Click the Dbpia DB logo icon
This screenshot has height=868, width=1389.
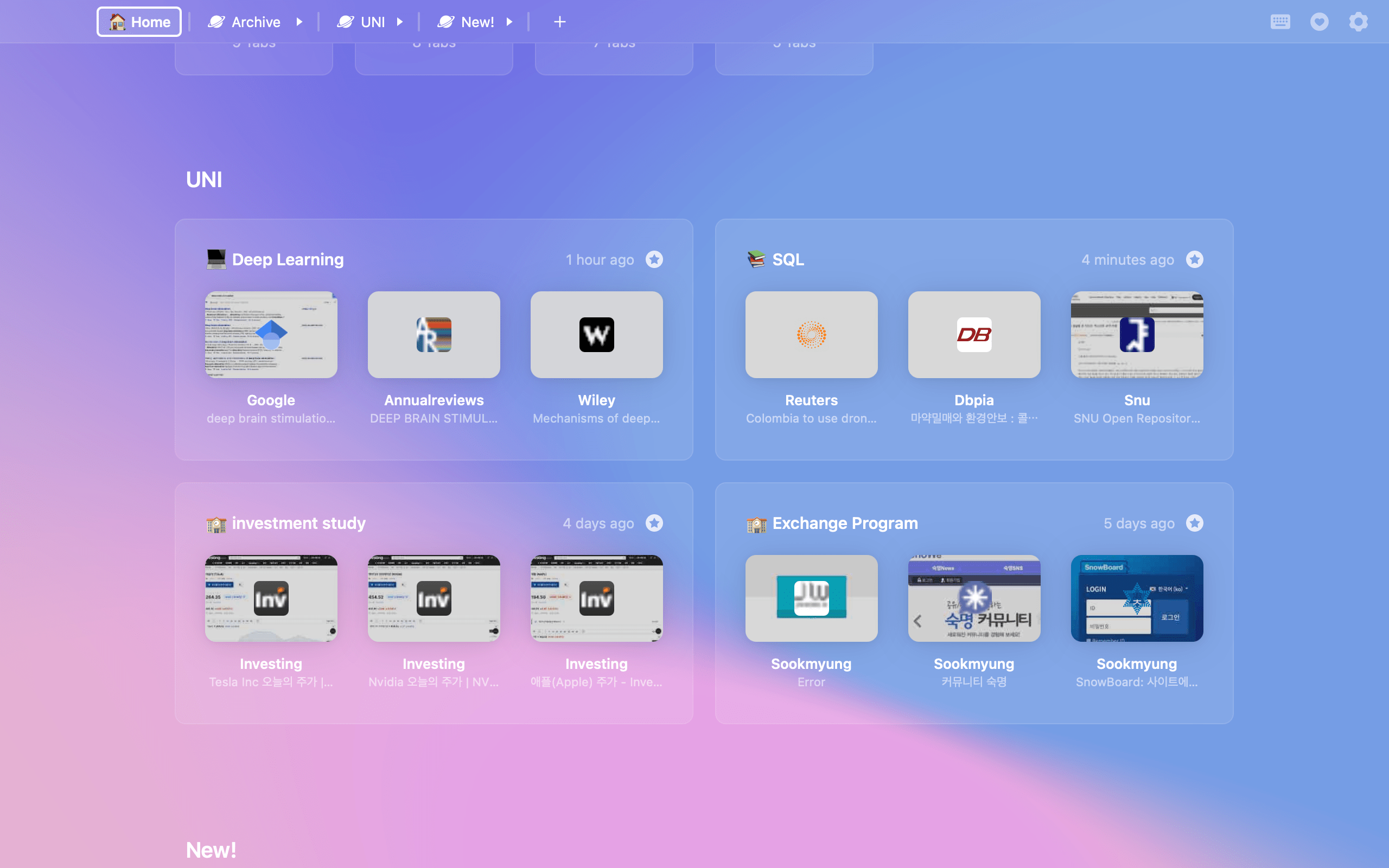tap(973, 335)
